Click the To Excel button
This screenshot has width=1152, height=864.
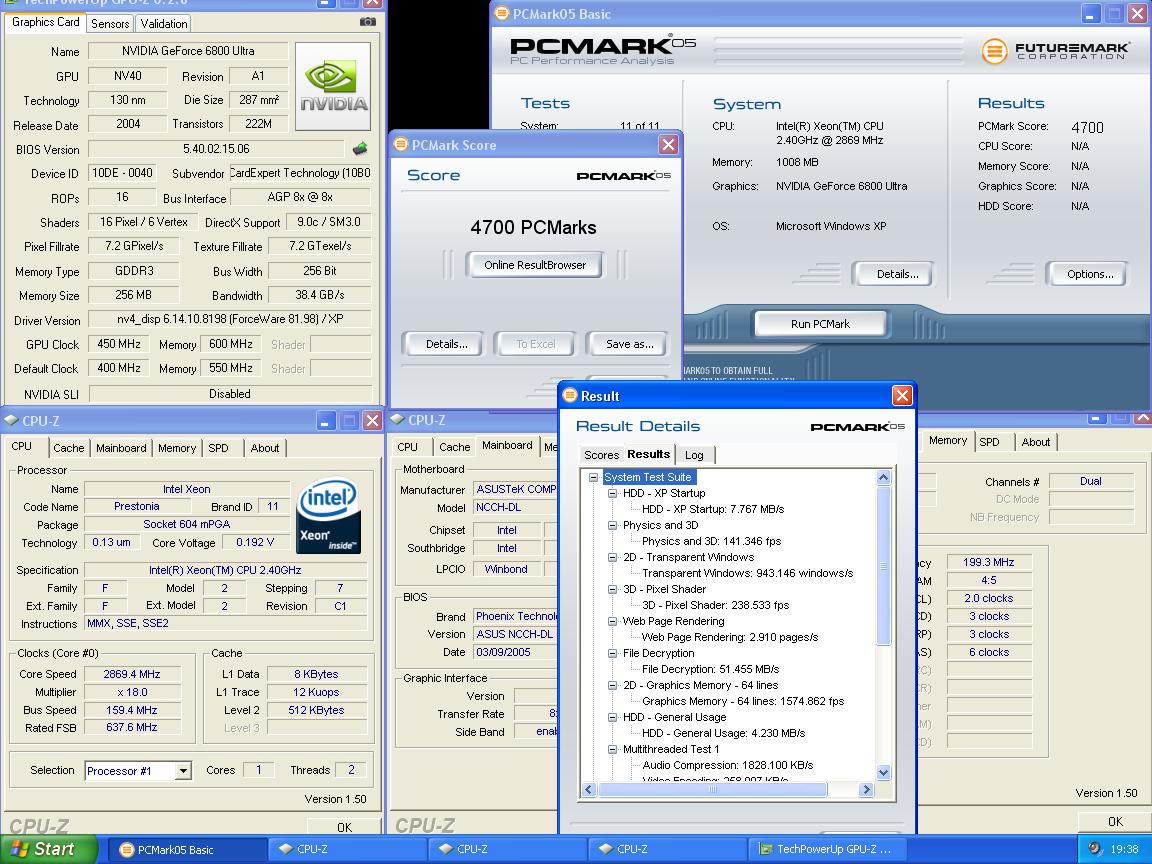(x=536, y=344)
